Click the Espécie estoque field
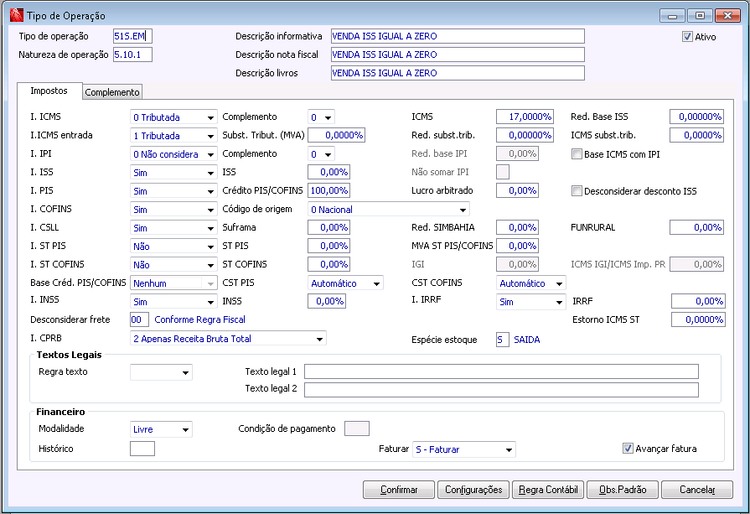The height and width of the screenshot is (514, 750). point(503,339)
